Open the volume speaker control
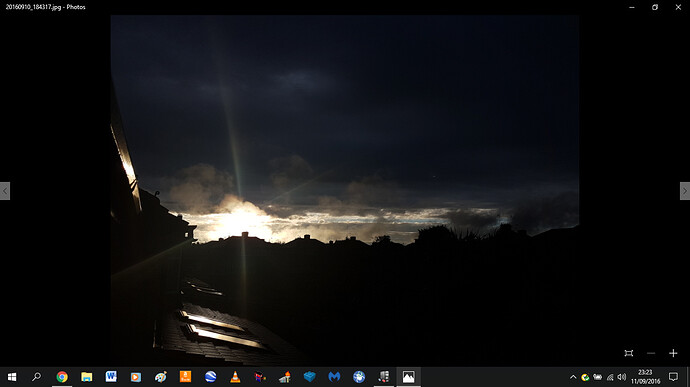Screen dimensions: 690x387 (621, 377)
